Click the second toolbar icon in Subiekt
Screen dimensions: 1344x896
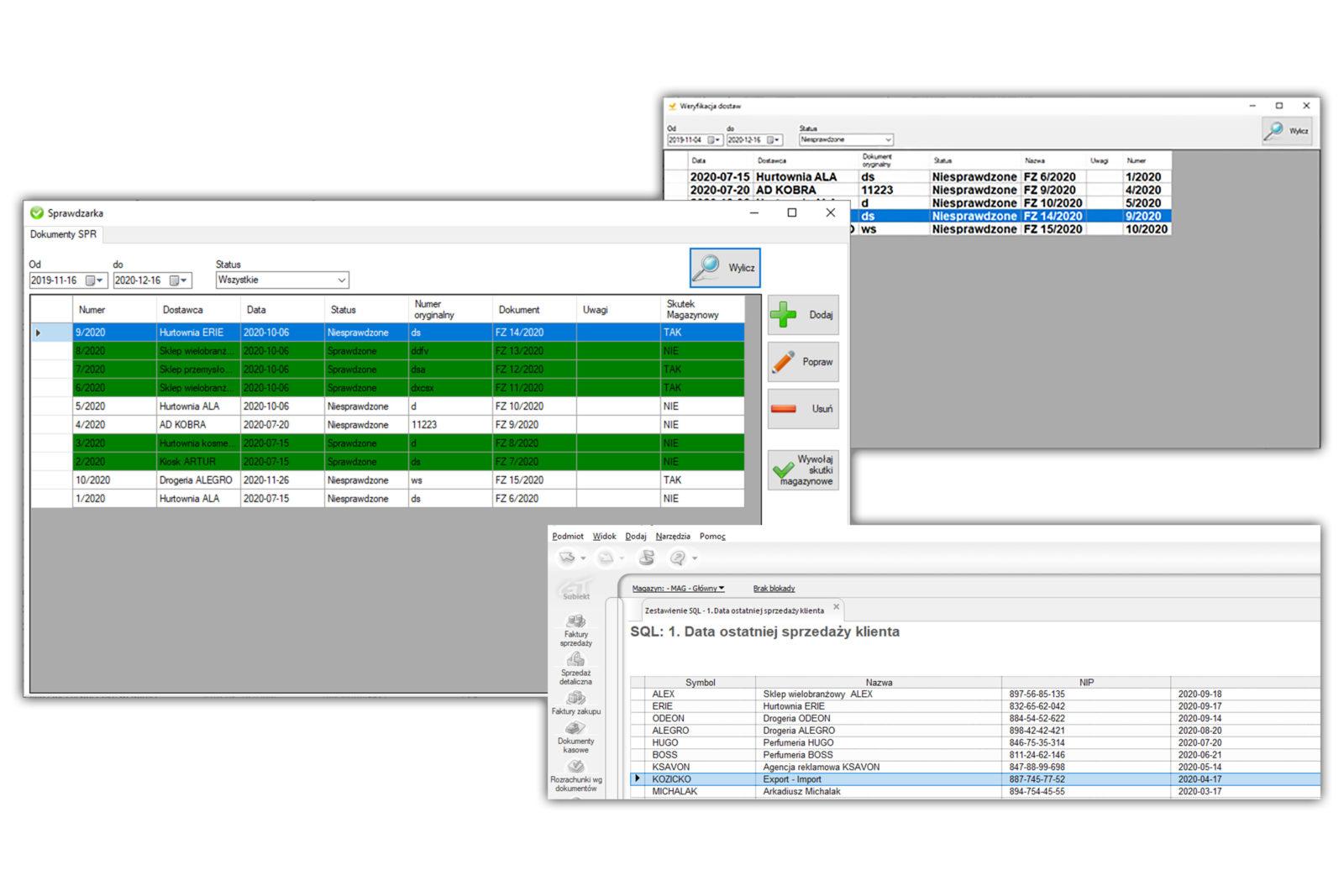tap(606, 558)
